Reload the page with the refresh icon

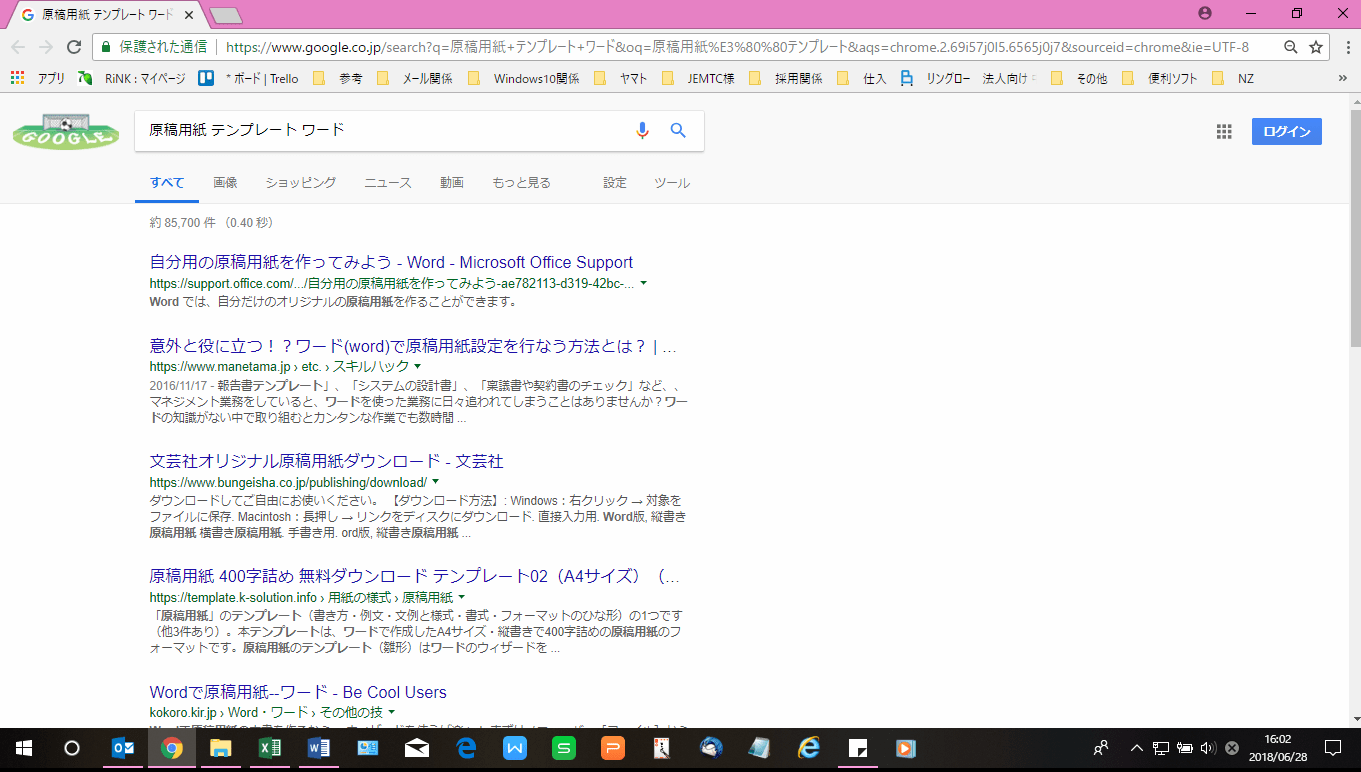click(73, 47)
